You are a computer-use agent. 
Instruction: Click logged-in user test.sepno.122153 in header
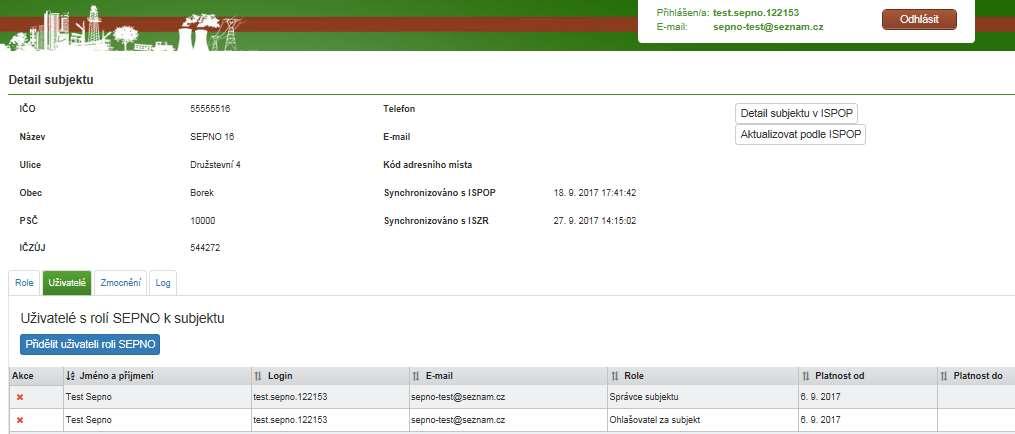point(756,13)
